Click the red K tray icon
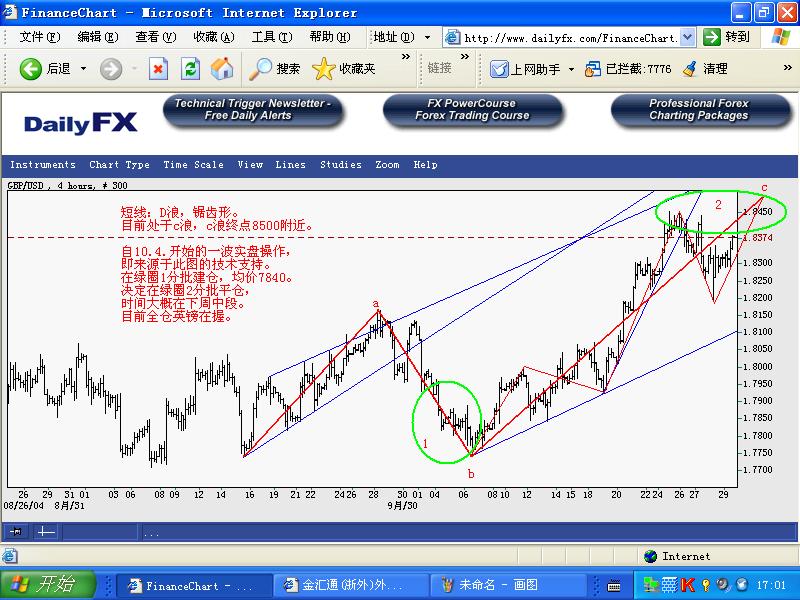Viewport: 800px width, 600px height. tap(688, 585)
